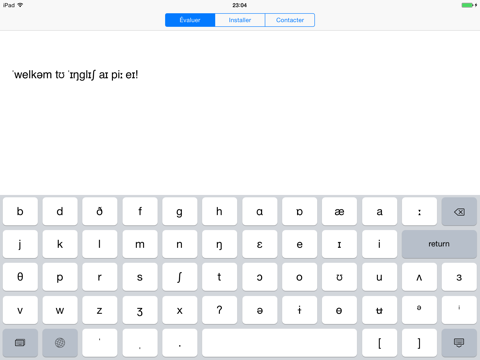Tap the space bar
Image resolution: width=480 pixels, height=360 pixels.
pos(279,343)
